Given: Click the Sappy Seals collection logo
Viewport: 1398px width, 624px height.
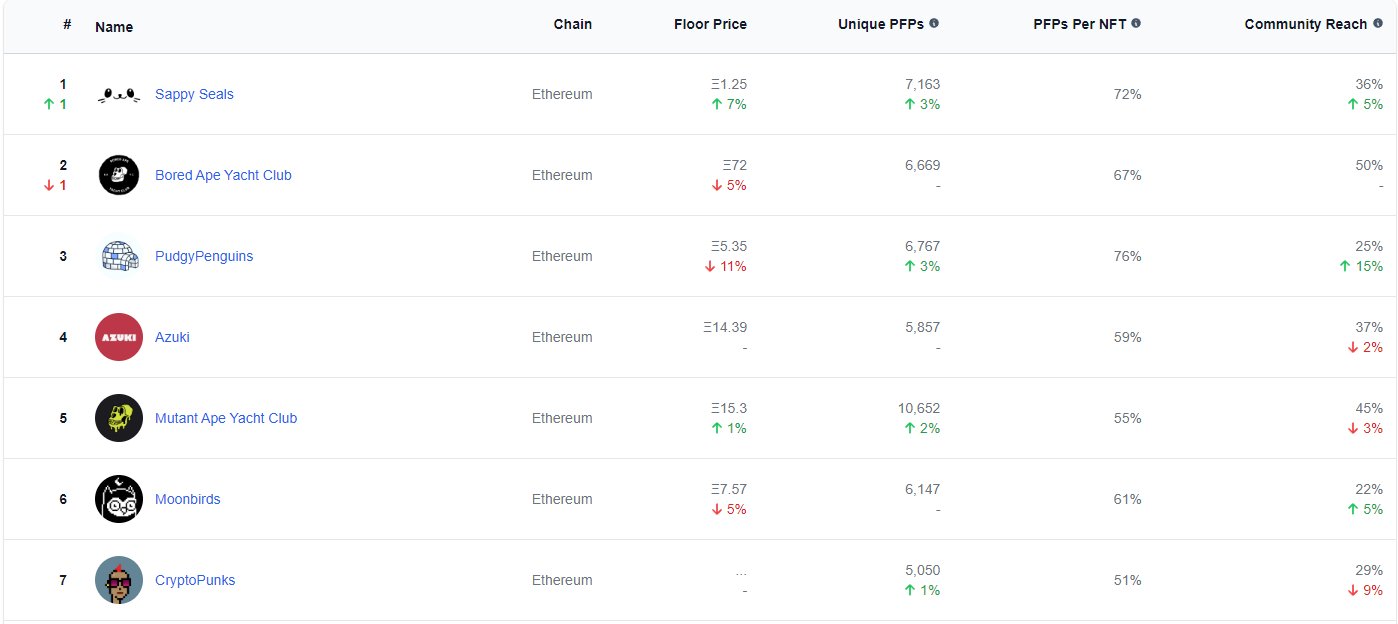Looking at the screenshot, I should point(119,95).
